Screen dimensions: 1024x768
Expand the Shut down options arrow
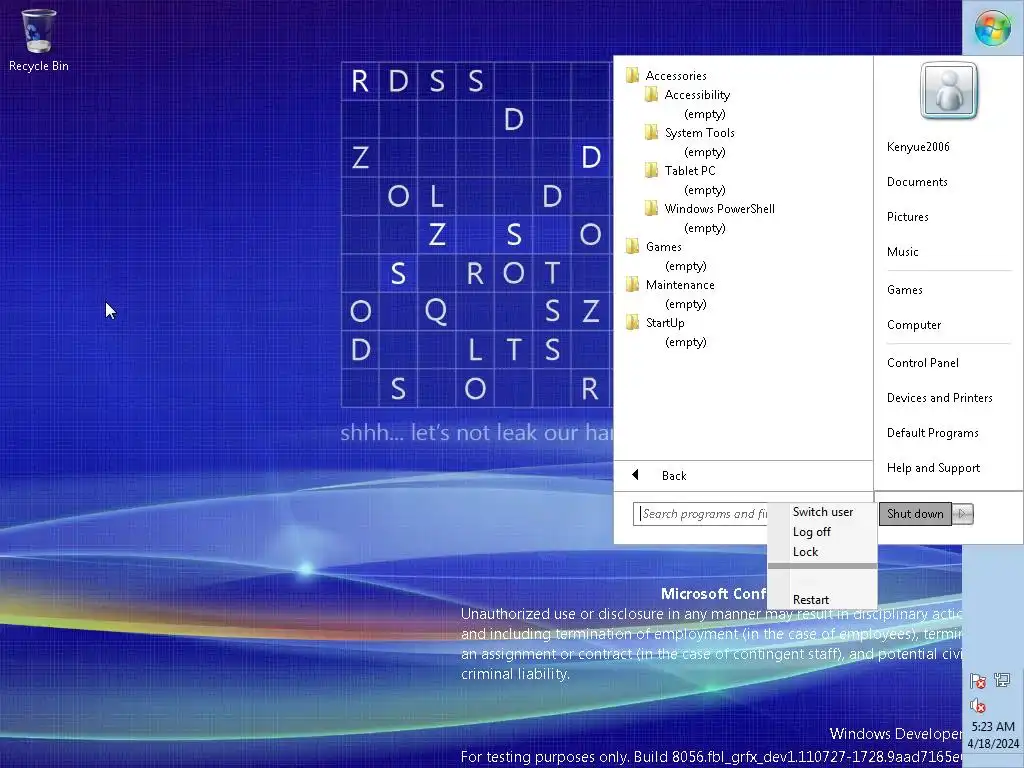coord(963,514)
